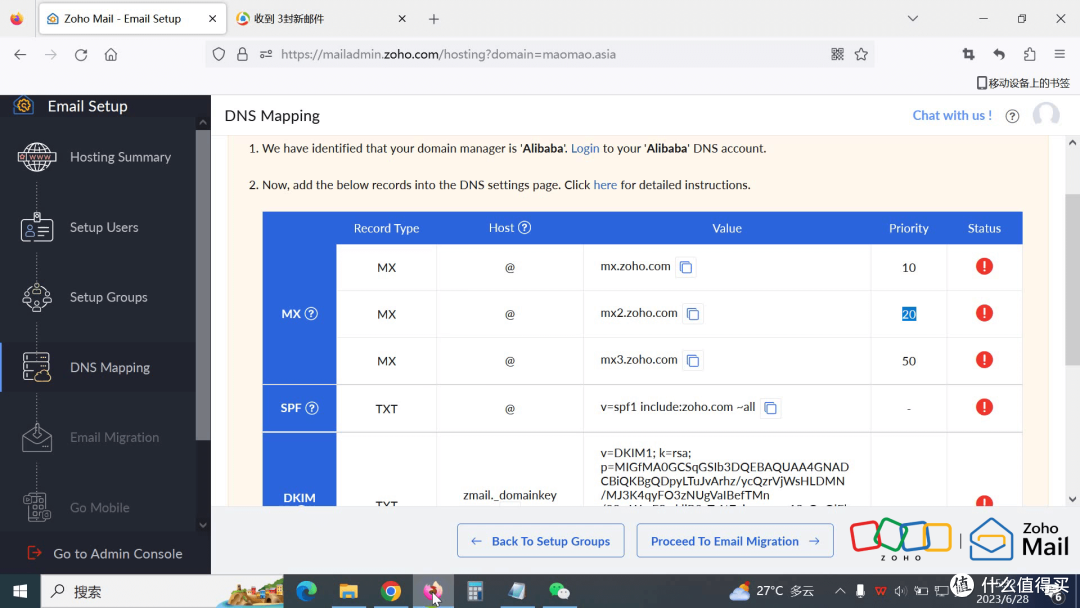1080x608 pixels.
Task: Open the 'here' detailed instructions link
Action: (605, 185)
